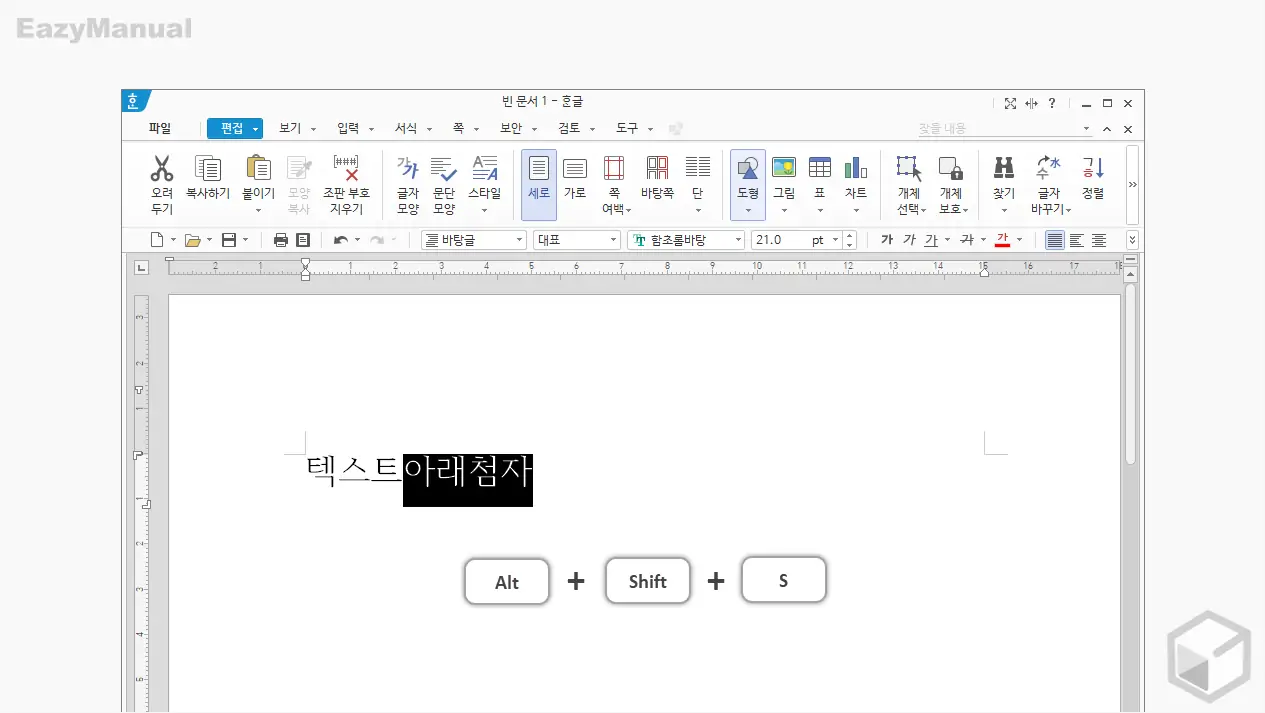Click the save diskette icon

229,240
